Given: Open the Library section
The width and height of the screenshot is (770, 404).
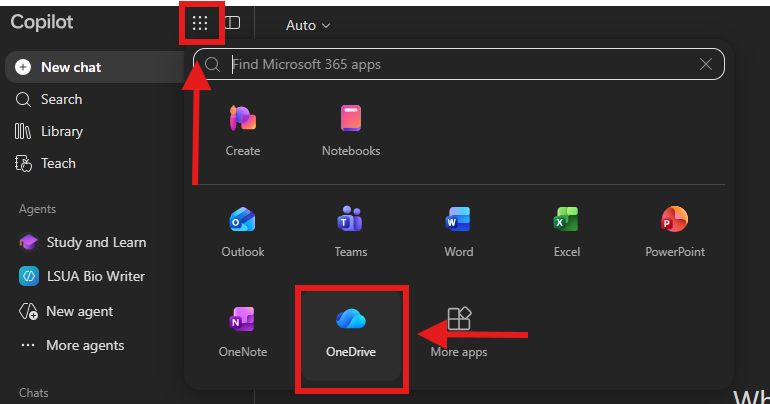Looking at the screenshot, I should [49, 132].
